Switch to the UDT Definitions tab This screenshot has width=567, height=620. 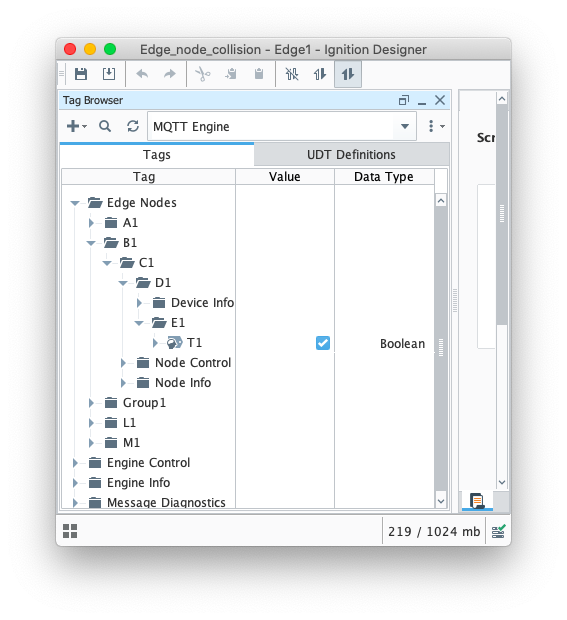click(352, 155)
